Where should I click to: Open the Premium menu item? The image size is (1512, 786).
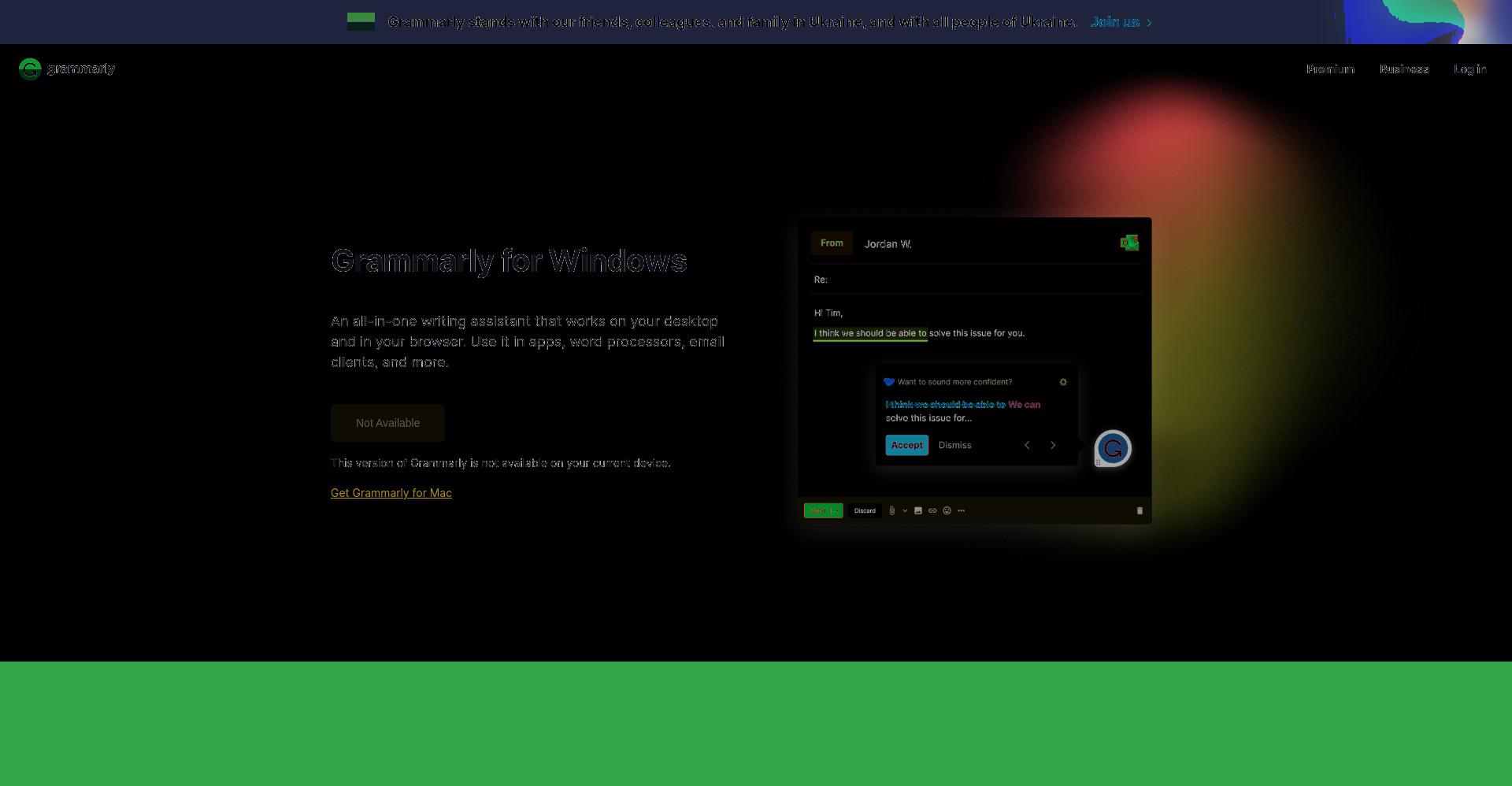[x=1330, y=69]
